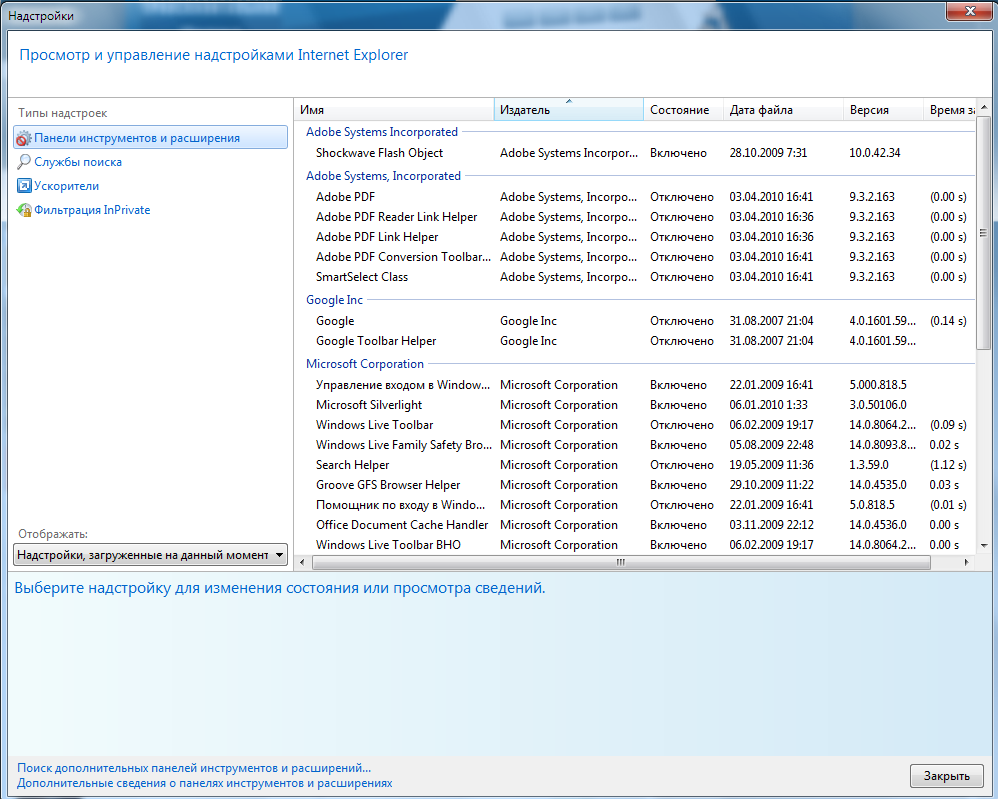Sort by the Время загрузки column header
Viewport: 998px width, 799px height.
pos(949,110)
